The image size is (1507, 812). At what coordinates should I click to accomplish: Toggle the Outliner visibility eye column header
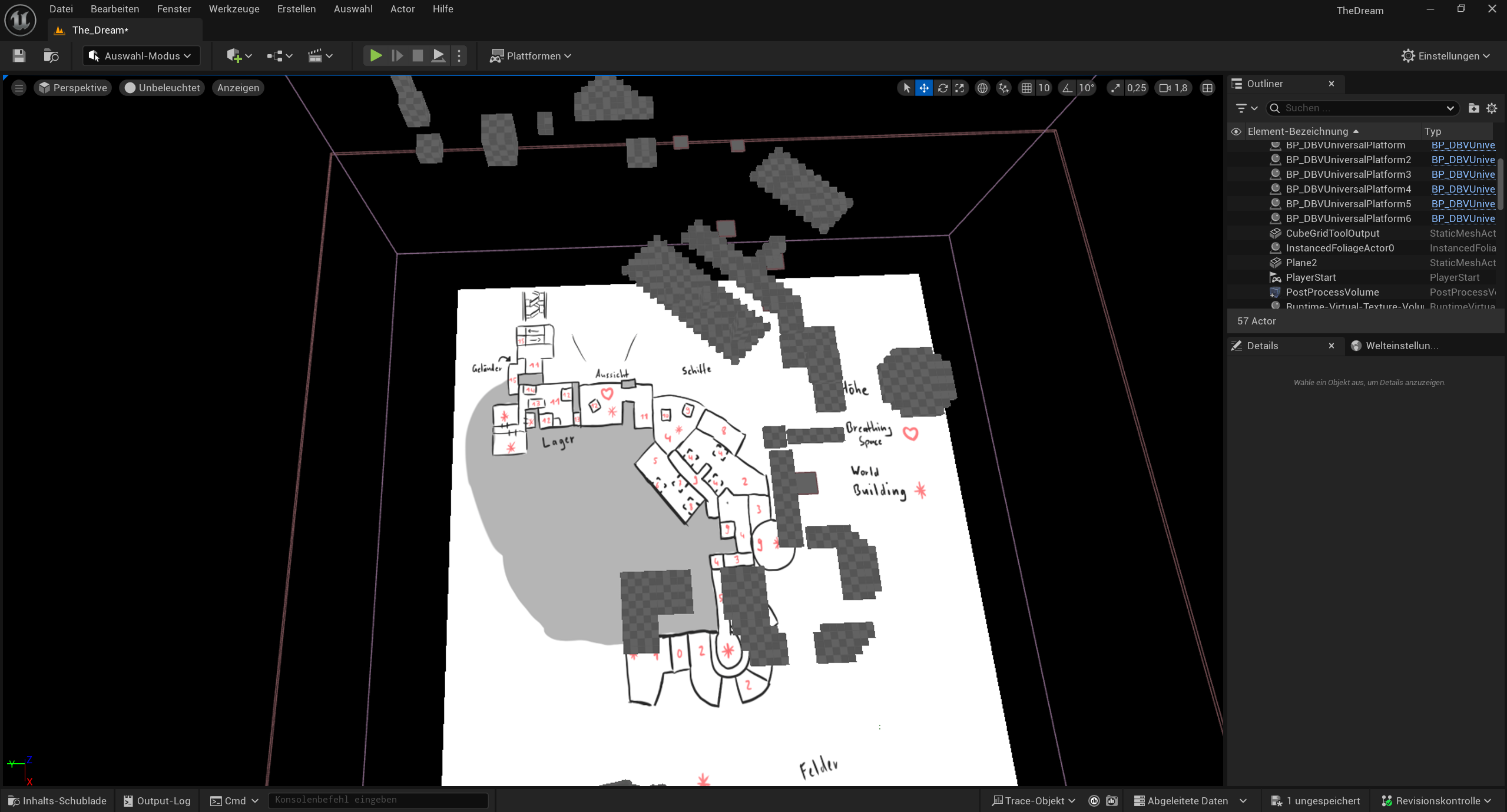coord(1236,131)
